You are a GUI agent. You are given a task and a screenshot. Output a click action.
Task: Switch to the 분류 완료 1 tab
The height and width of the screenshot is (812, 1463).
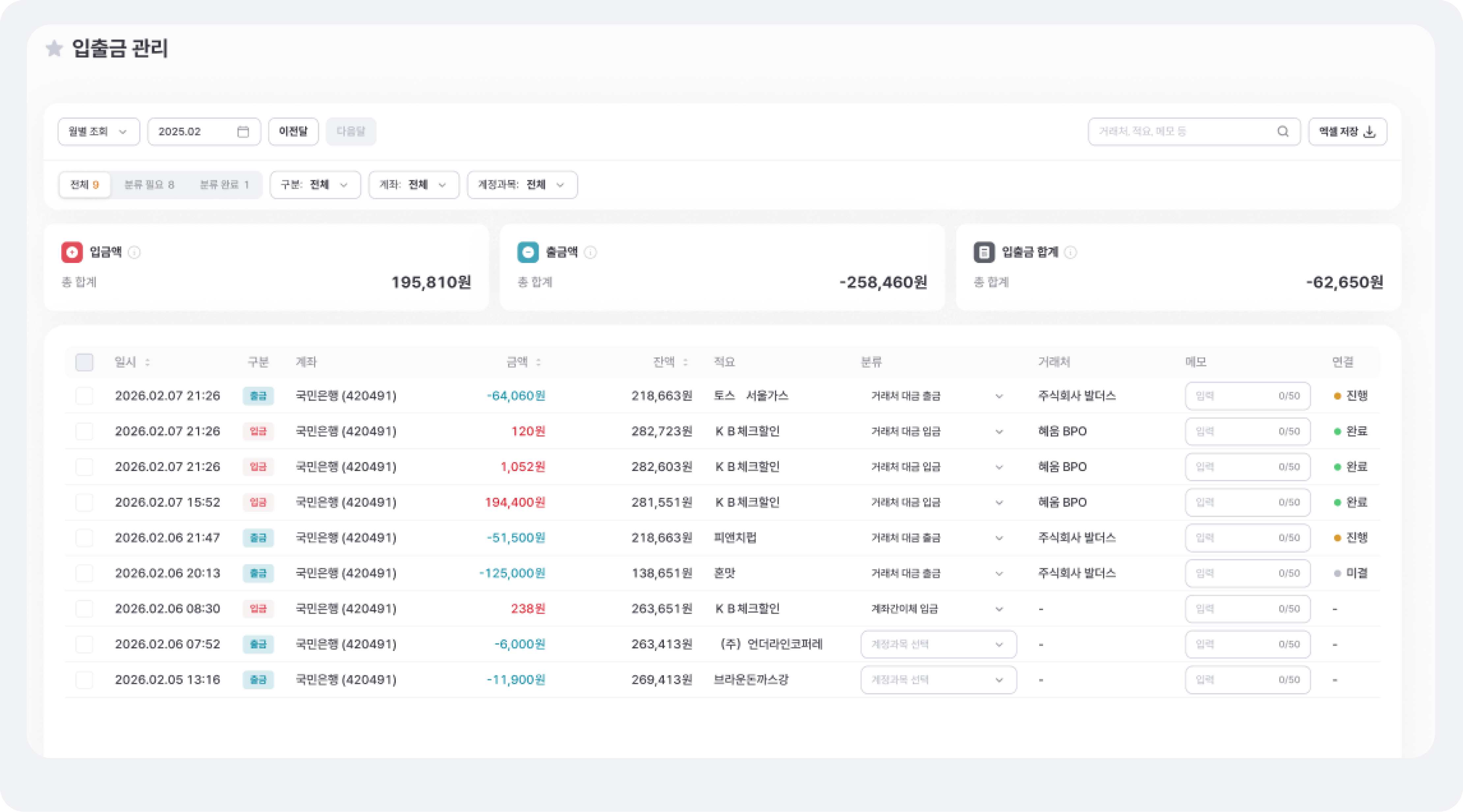point(224,185)
